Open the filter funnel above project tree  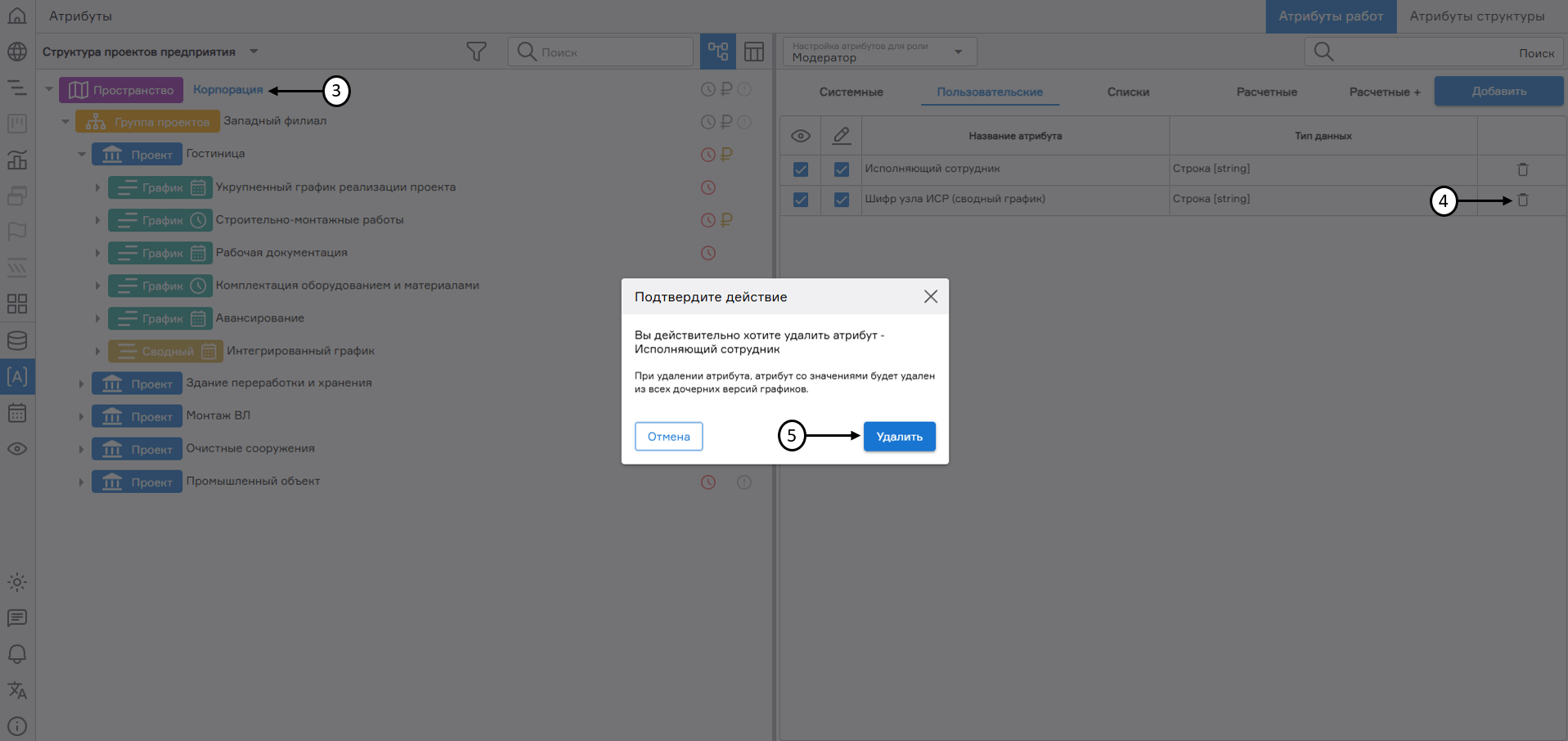pos(477,51)
